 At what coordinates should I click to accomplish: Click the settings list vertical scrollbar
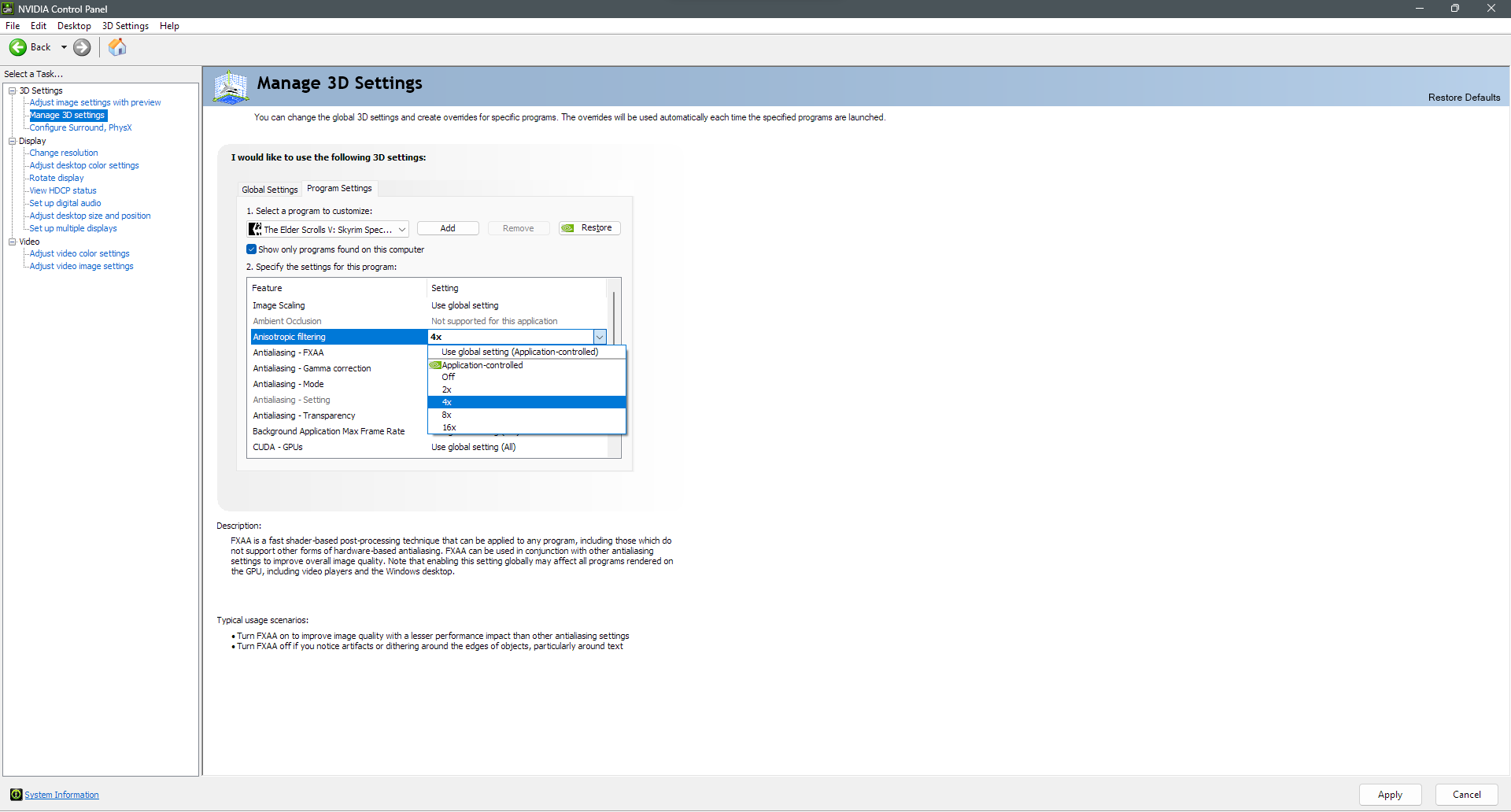click(x=614, y=315)
